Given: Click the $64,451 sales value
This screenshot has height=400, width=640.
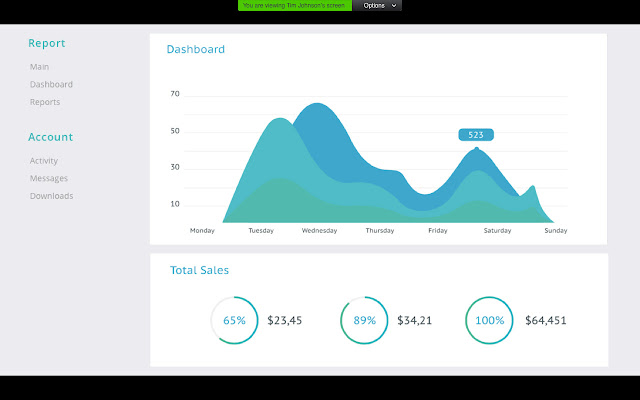Looking at the screenshot, I should pos(546,320).
